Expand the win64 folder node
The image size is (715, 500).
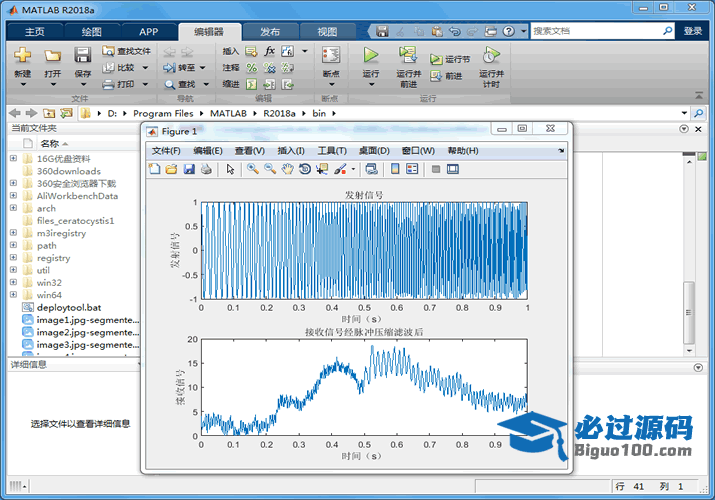point(13,294)
